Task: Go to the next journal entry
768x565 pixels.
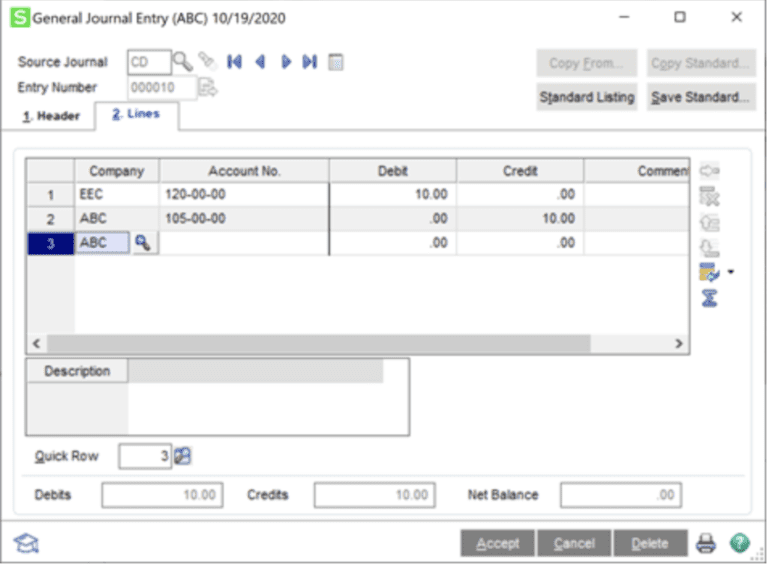Action: [286, 62]
